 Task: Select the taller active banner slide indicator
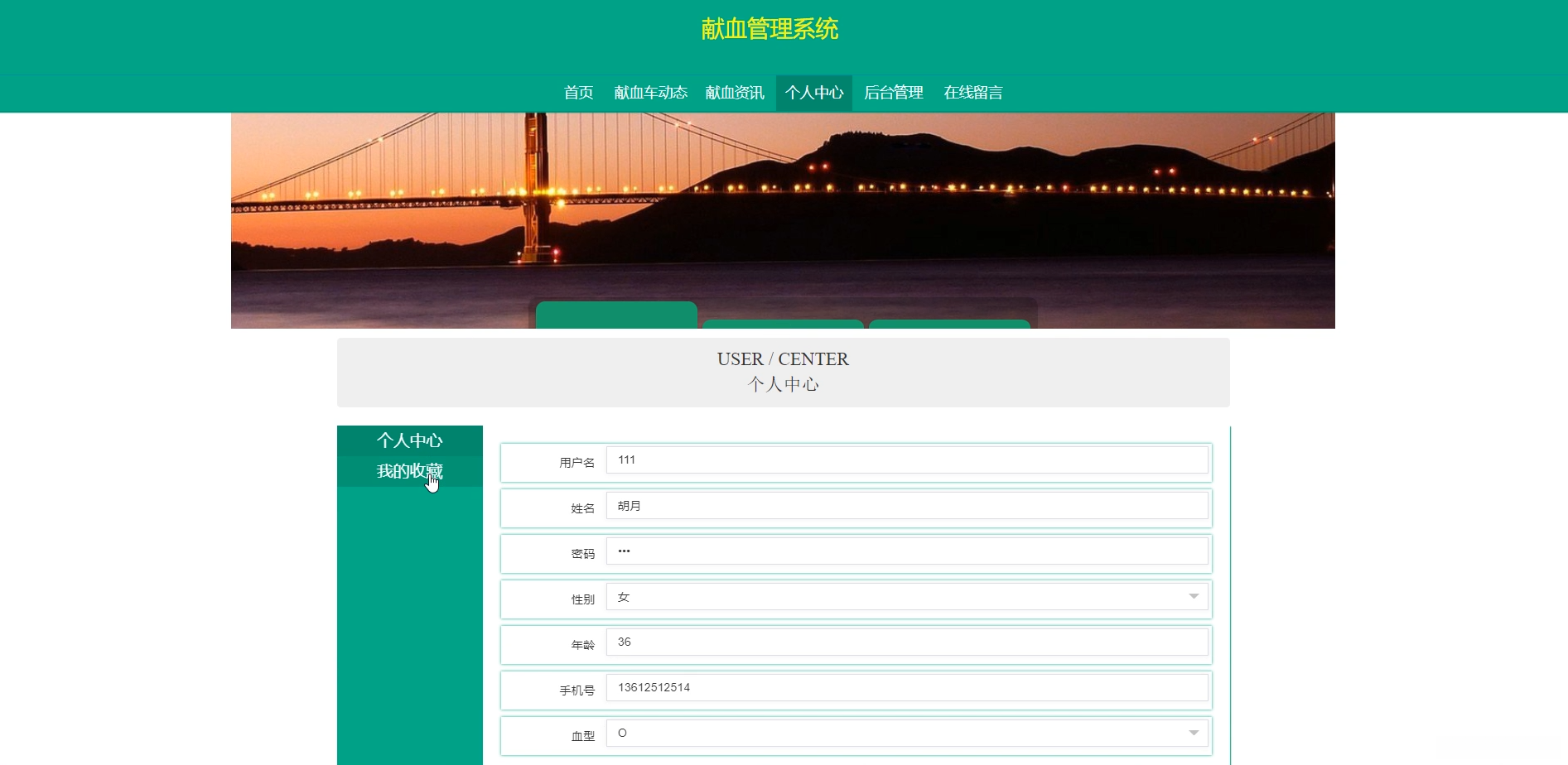[x=616, y=315]
